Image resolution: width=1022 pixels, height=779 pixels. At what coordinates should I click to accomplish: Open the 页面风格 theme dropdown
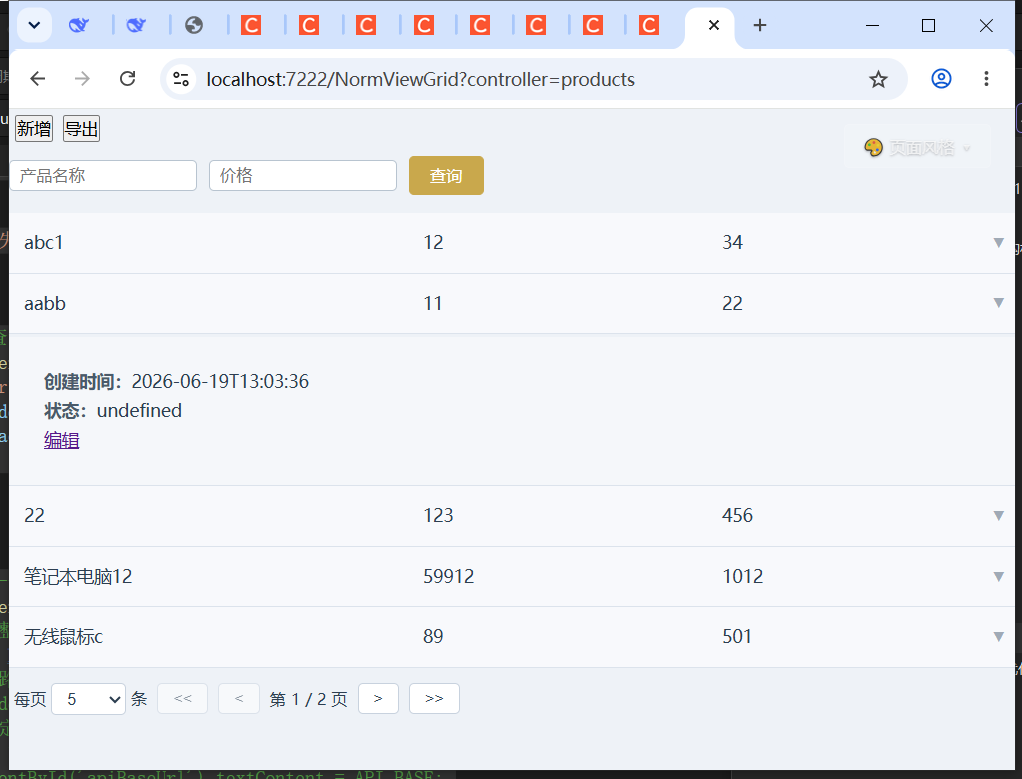(917, 147)
